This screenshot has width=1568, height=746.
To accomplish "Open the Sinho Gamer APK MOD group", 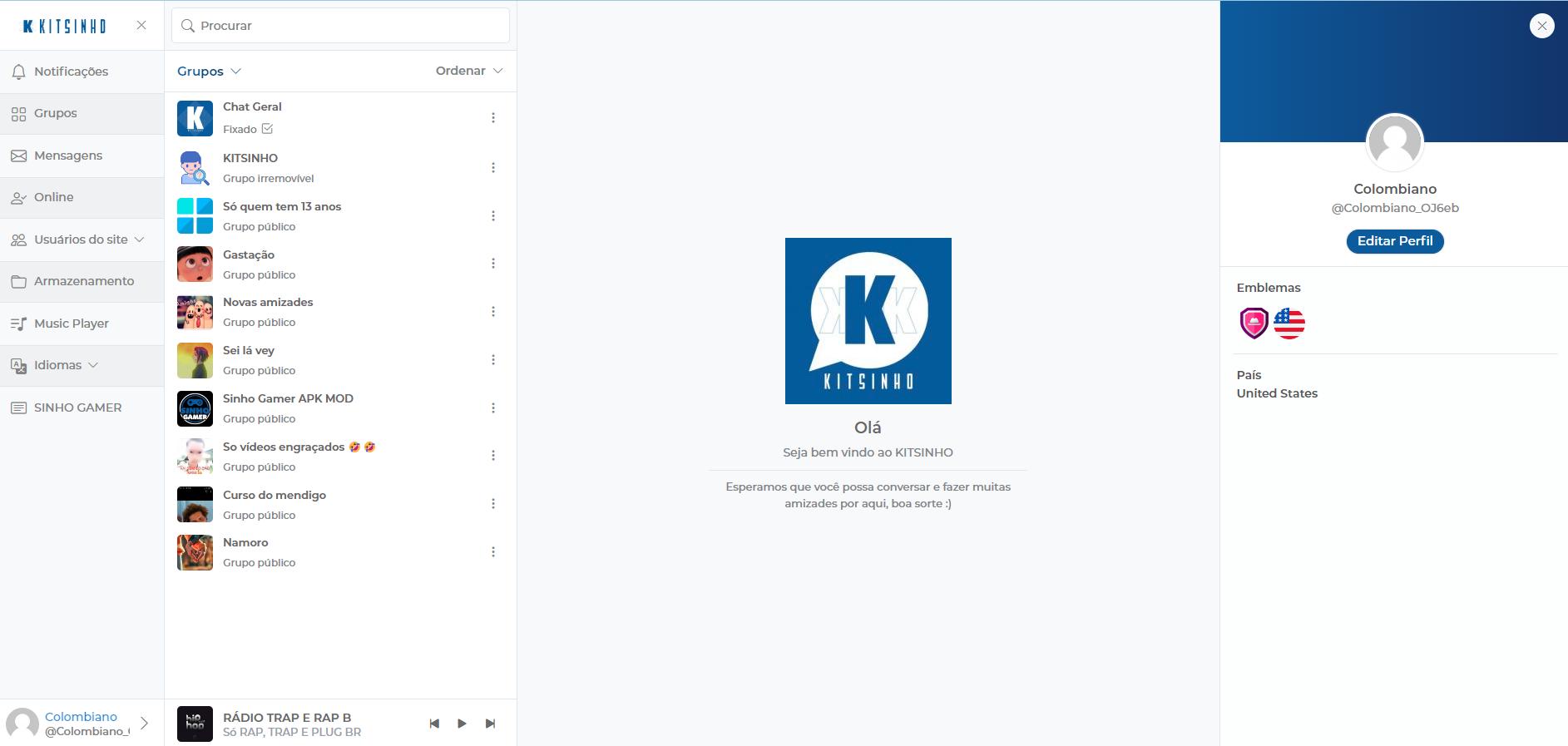I will (x=288, y=399).
